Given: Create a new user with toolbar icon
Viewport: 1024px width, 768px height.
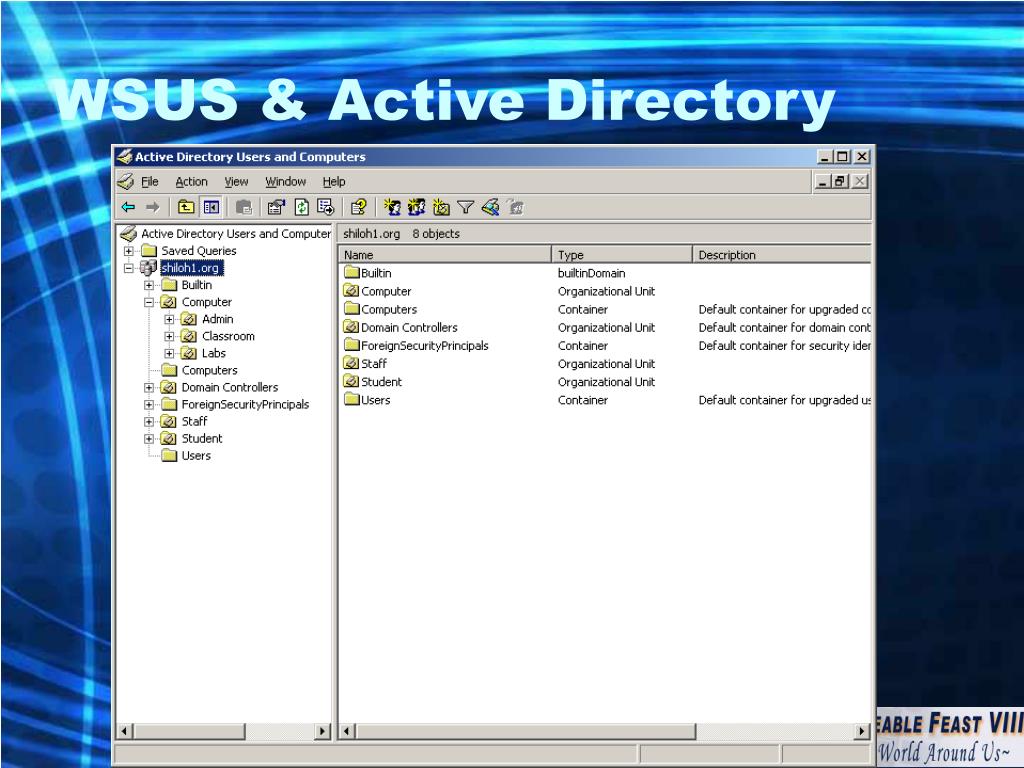Looking at the screenshot, I should 392,208.
